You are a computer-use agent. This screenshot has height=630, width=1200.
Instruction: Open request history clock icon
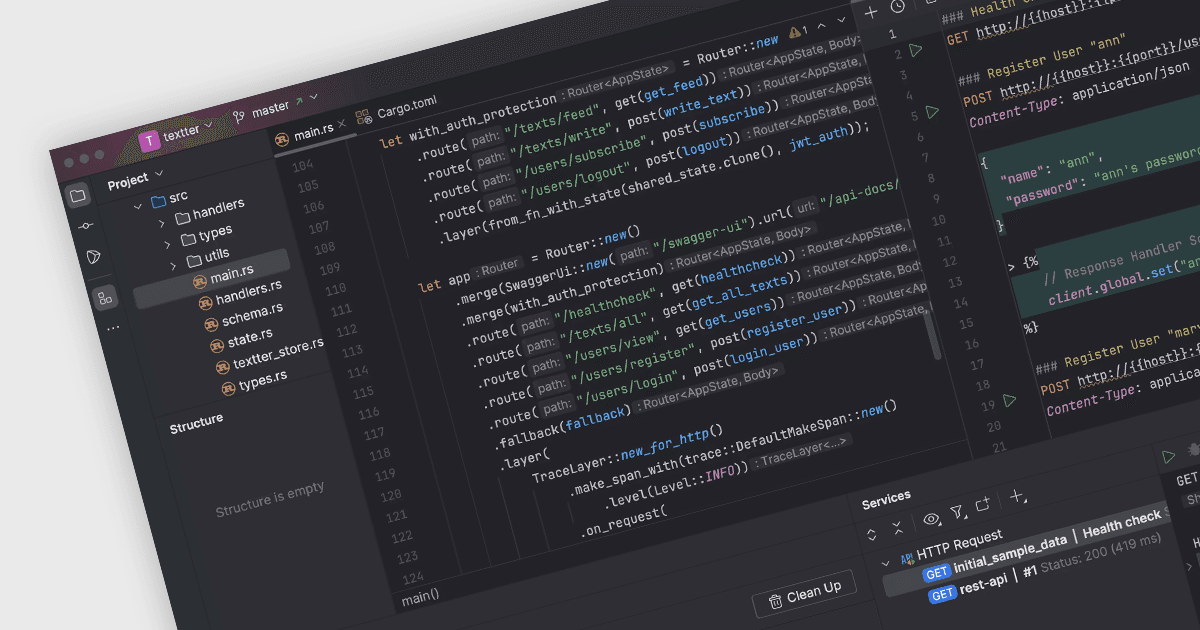click(897, 6)
